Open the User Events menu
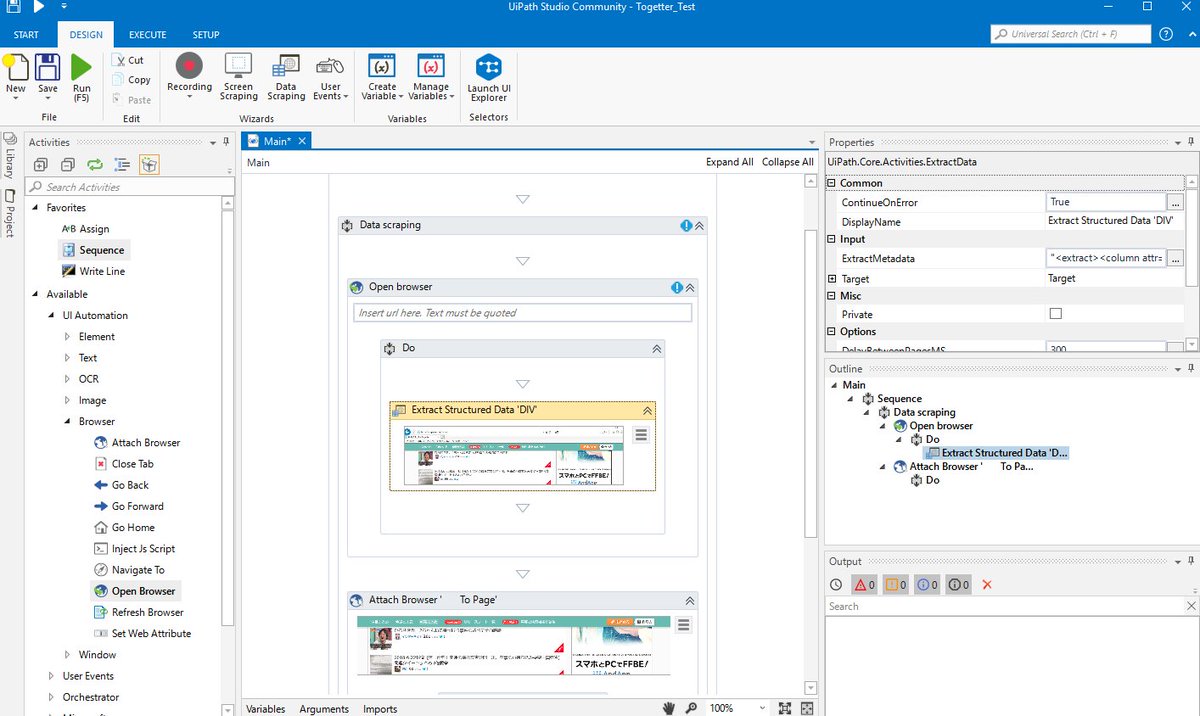Screen dimensions: 1200x716 (330, 77)
